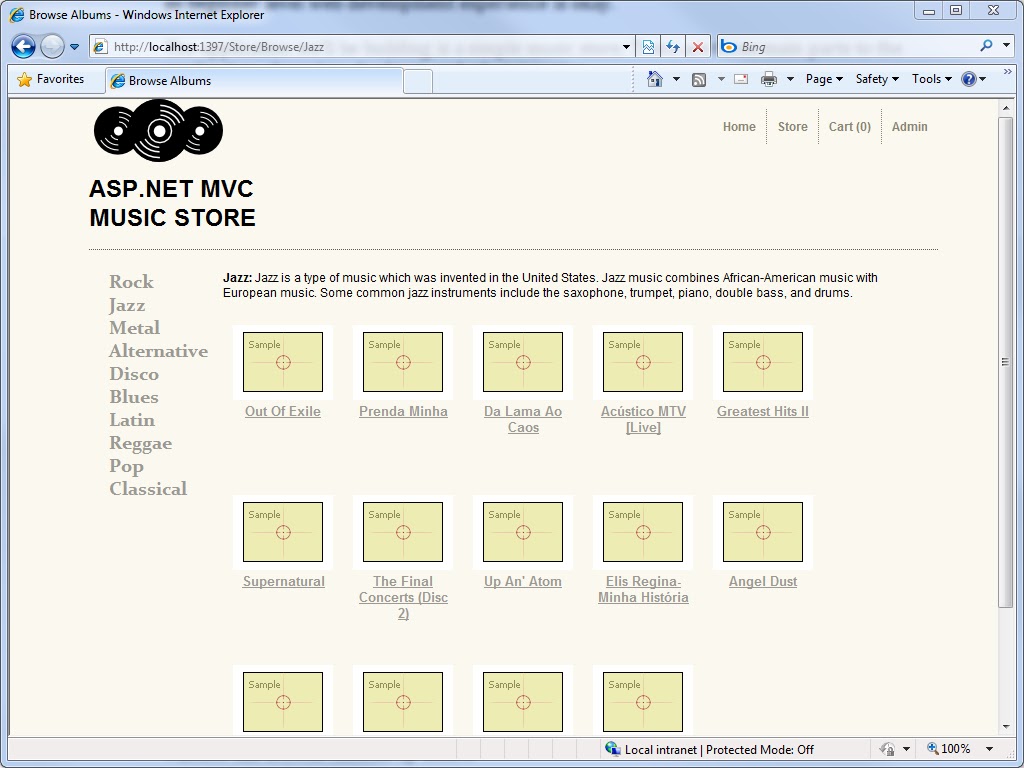Image resolution: width=1024 pixels, height=768 pixels.
Task: Open the RSS feeds icon
Action: (x=700, y=78)
